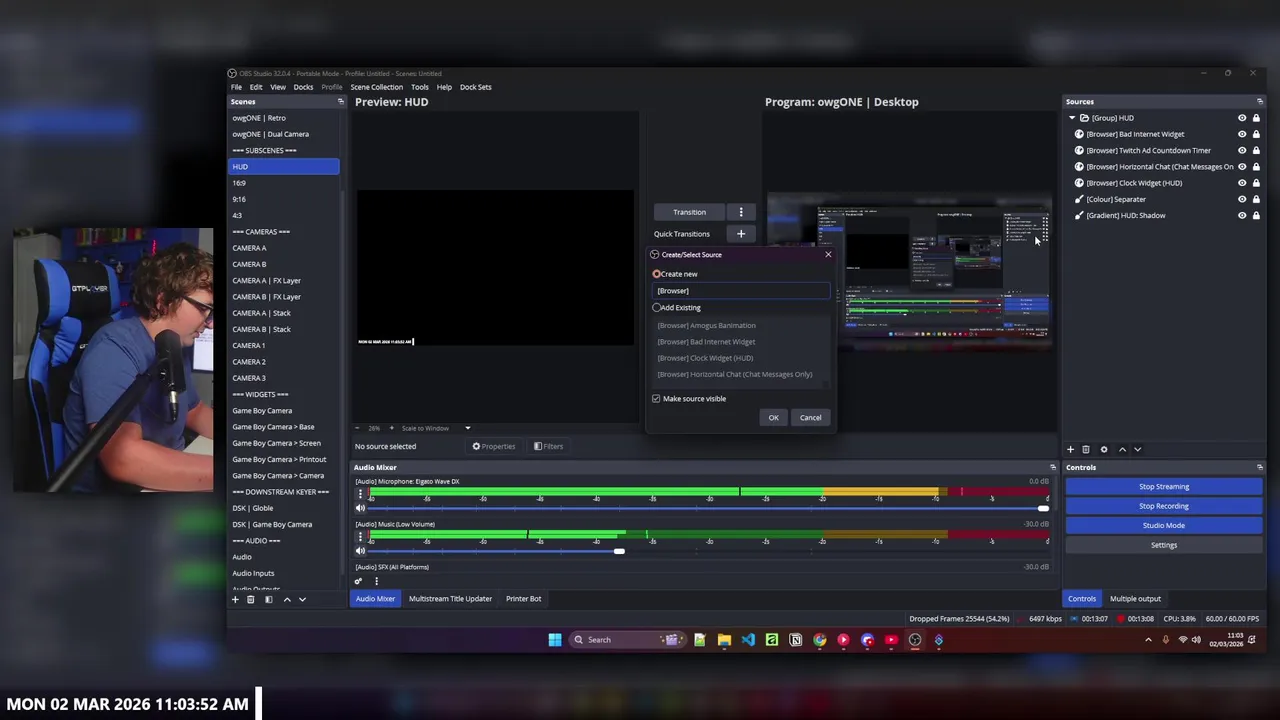Move source up in the Sources toolbar
The width and height of the screenshot is (1280, 720).
1122,450
